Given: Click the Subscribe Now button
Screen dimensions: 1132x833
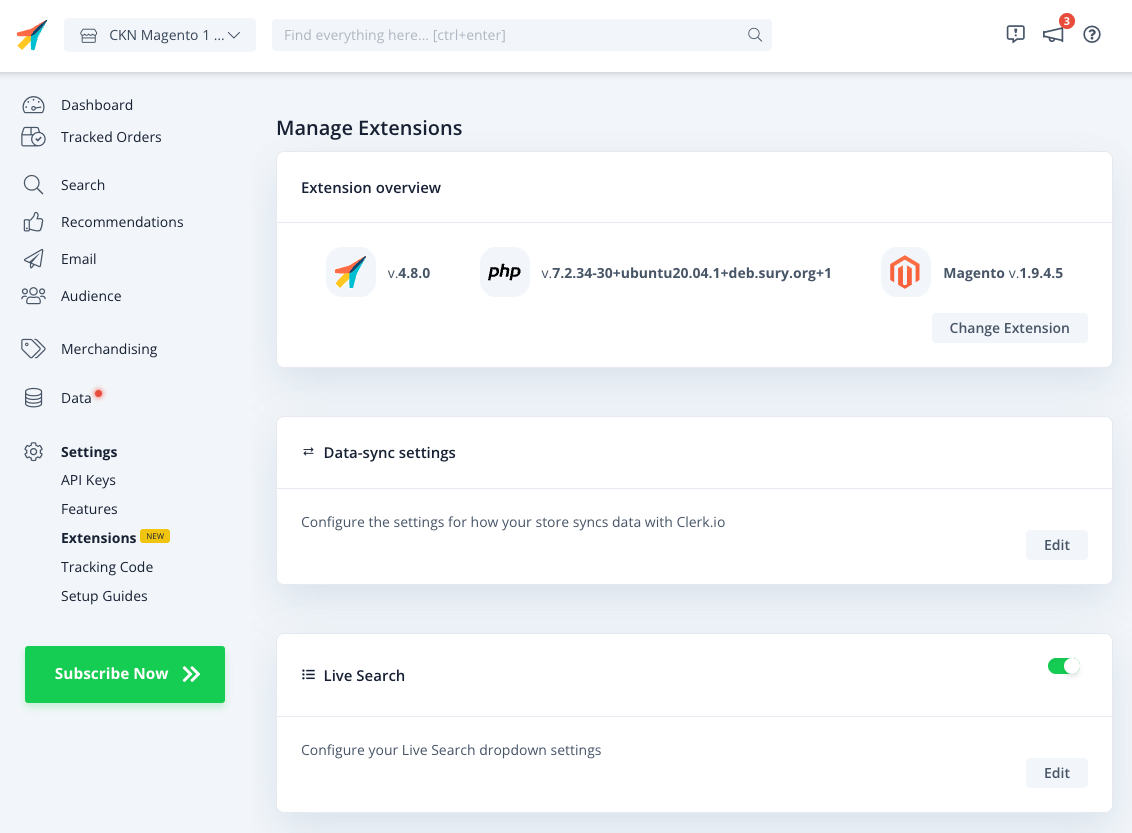Looking at the screenshot, I should 125,674.
